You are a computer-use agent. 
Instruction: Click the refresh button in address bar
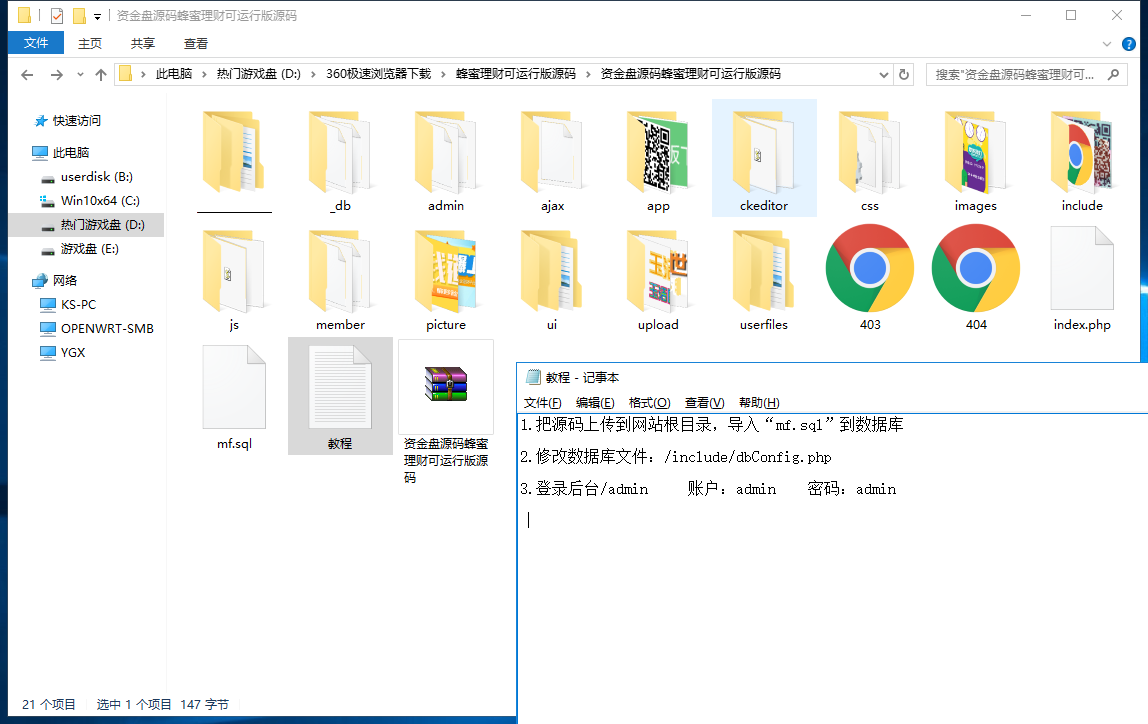click(x=904, y=74)
